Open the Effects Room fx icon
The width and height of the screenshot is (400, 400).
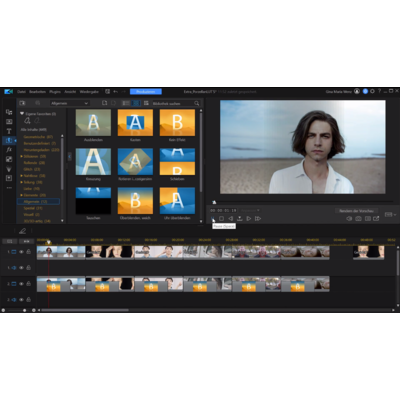click(9, 150)
